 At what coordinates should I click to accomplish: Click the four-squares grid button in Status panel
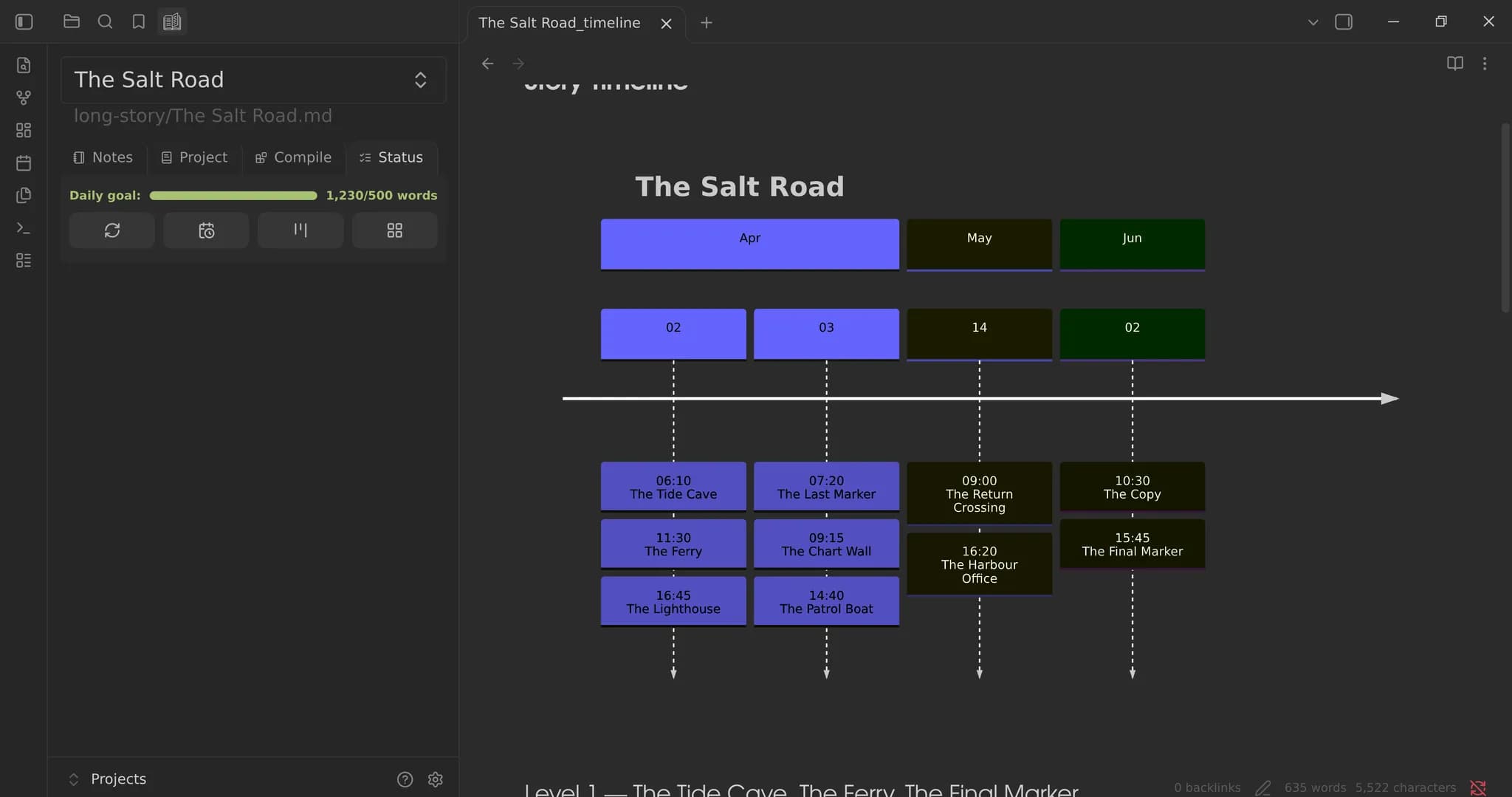[x=395, y=230]
